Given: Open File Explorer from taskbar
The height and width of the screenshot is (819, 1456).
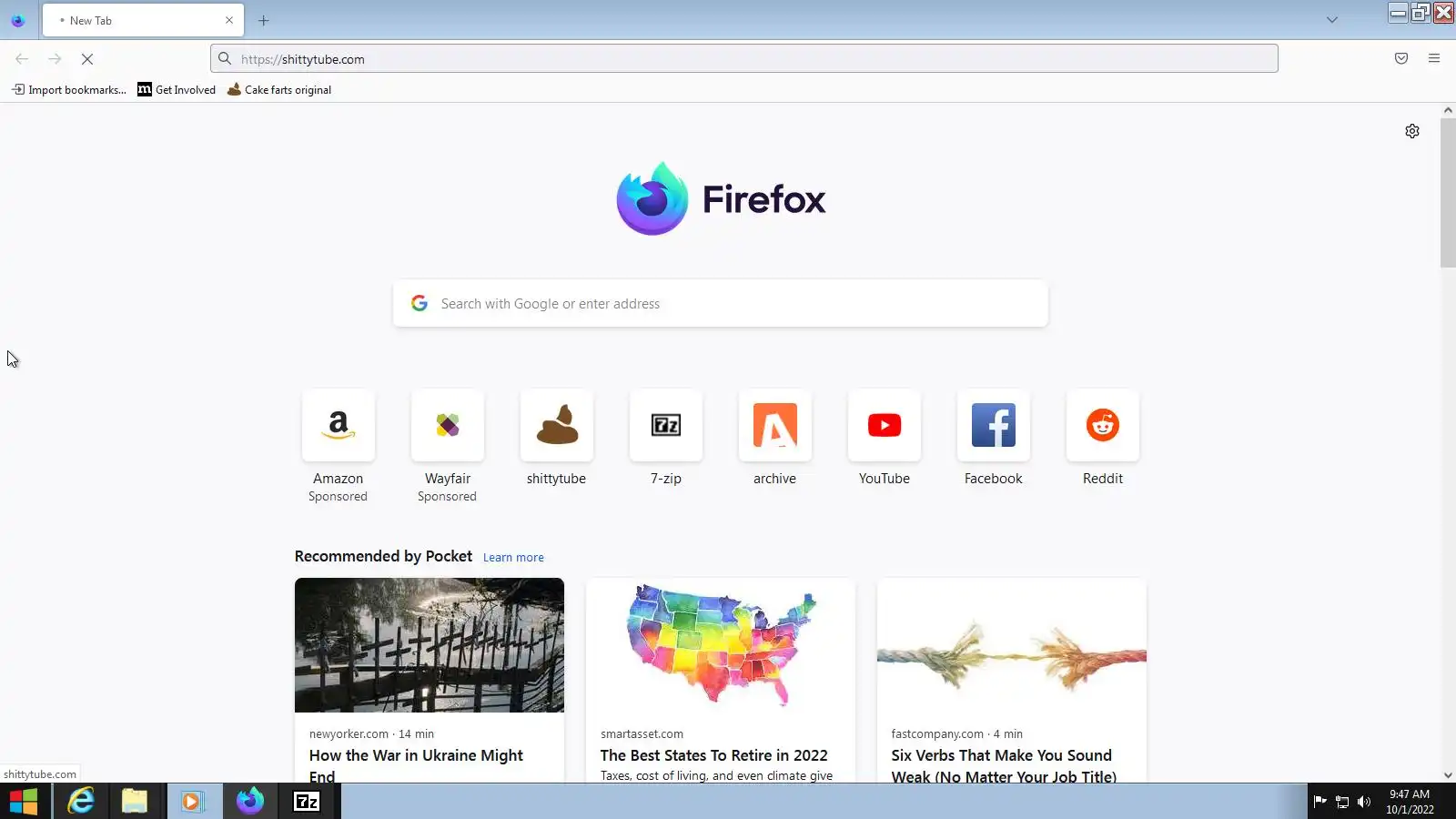Looking at the screenshot, I should pyautogui.click(x=135, y=802).
